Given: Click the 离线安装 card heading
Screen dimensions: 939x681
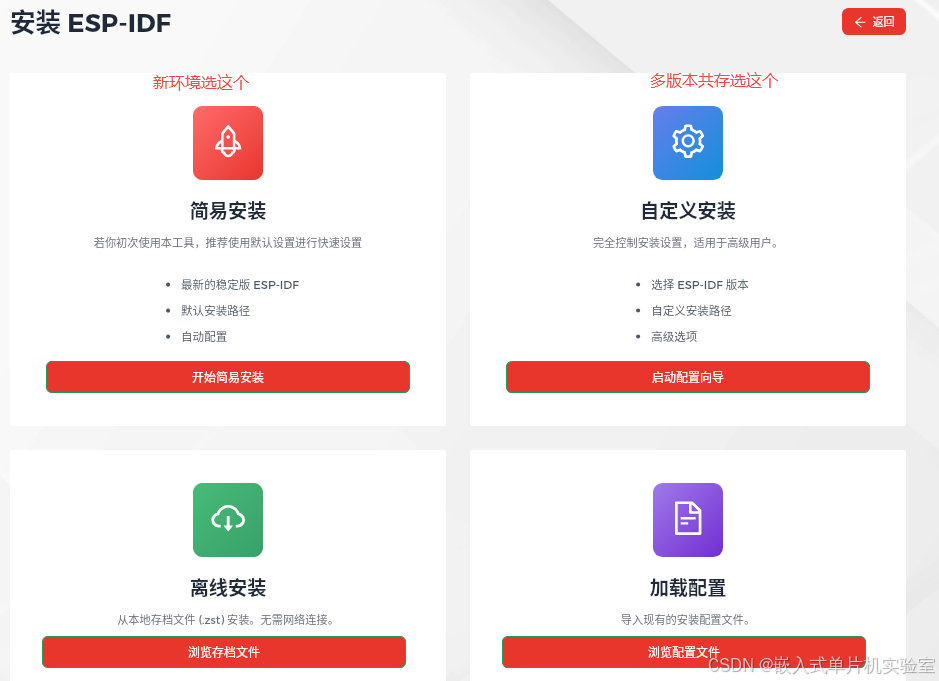Looking at the screenshot, I should (x=227, y=589).
